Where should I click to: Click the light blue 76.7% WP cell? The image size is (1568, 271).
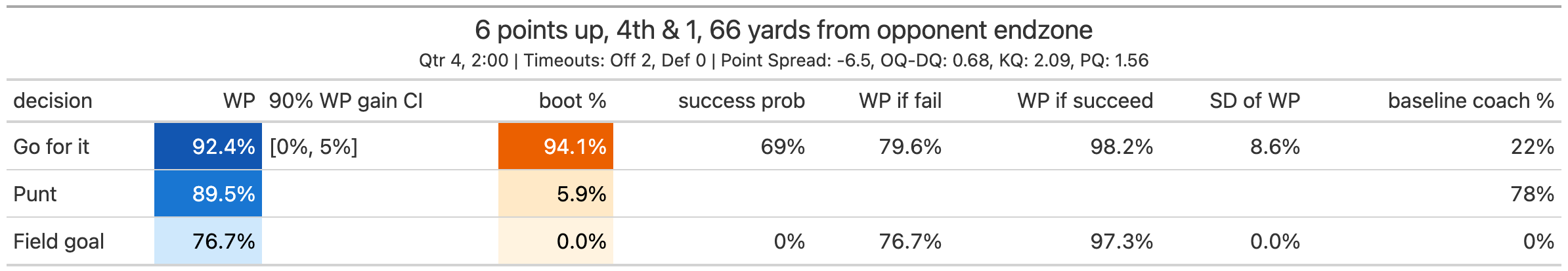click(x=208, y=241)
